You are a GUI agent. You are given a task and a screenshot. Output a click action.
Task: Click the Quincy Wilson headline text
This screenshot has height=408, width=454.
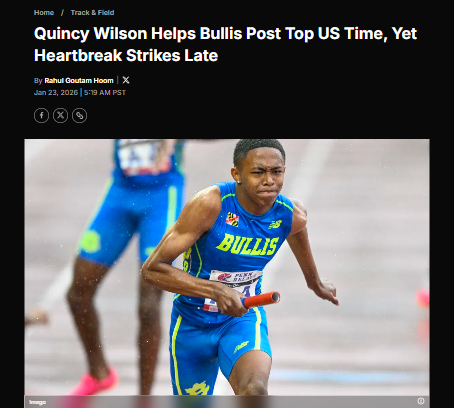(225, 44)
